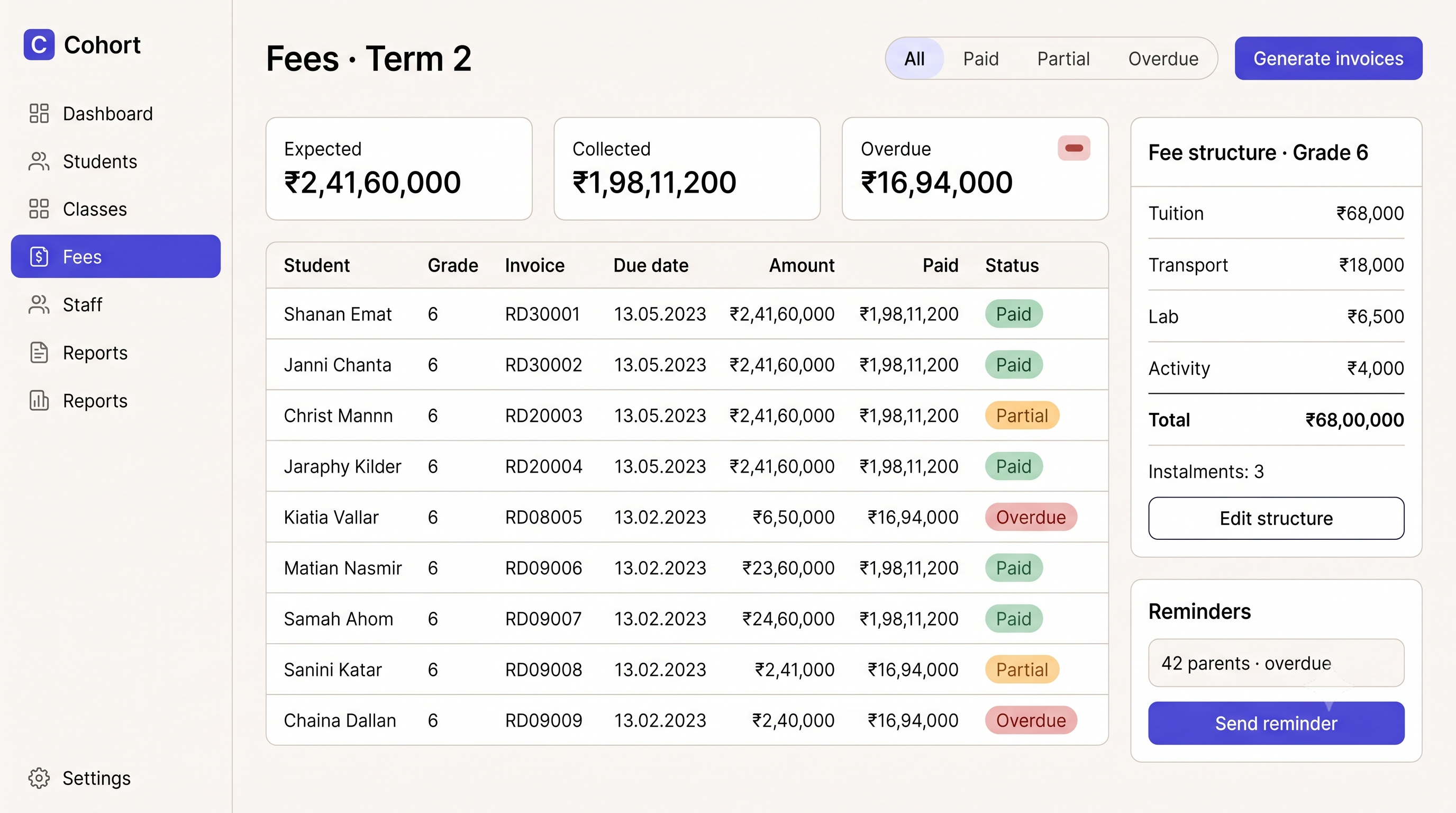The height and width of the screenshot is (813, 1456).
Task: Click the Generate invoices button
Action: [x=1328, y=58]
